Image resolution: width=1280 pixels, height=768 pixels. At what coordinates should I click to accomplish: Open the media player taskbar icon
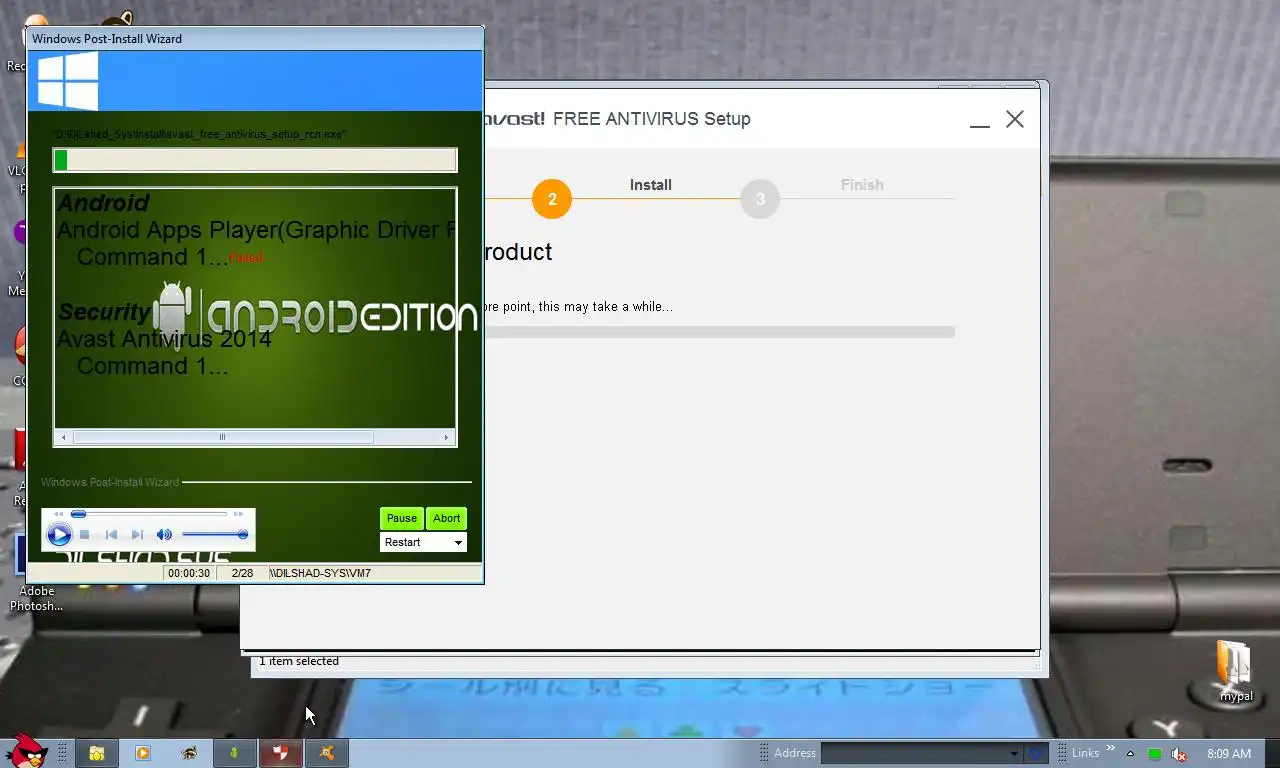click(x=143, y=753)
